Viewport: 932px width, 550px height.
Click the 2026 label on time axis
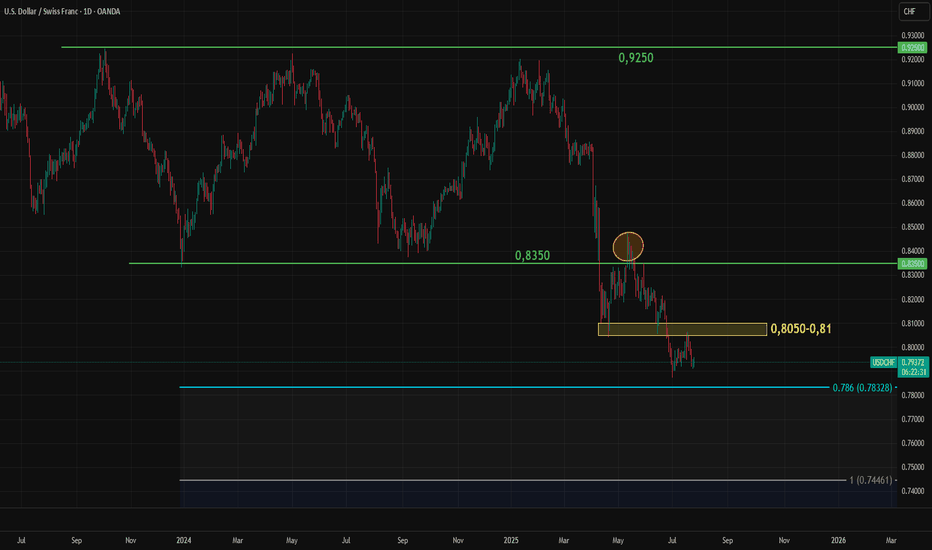point(838,540)
